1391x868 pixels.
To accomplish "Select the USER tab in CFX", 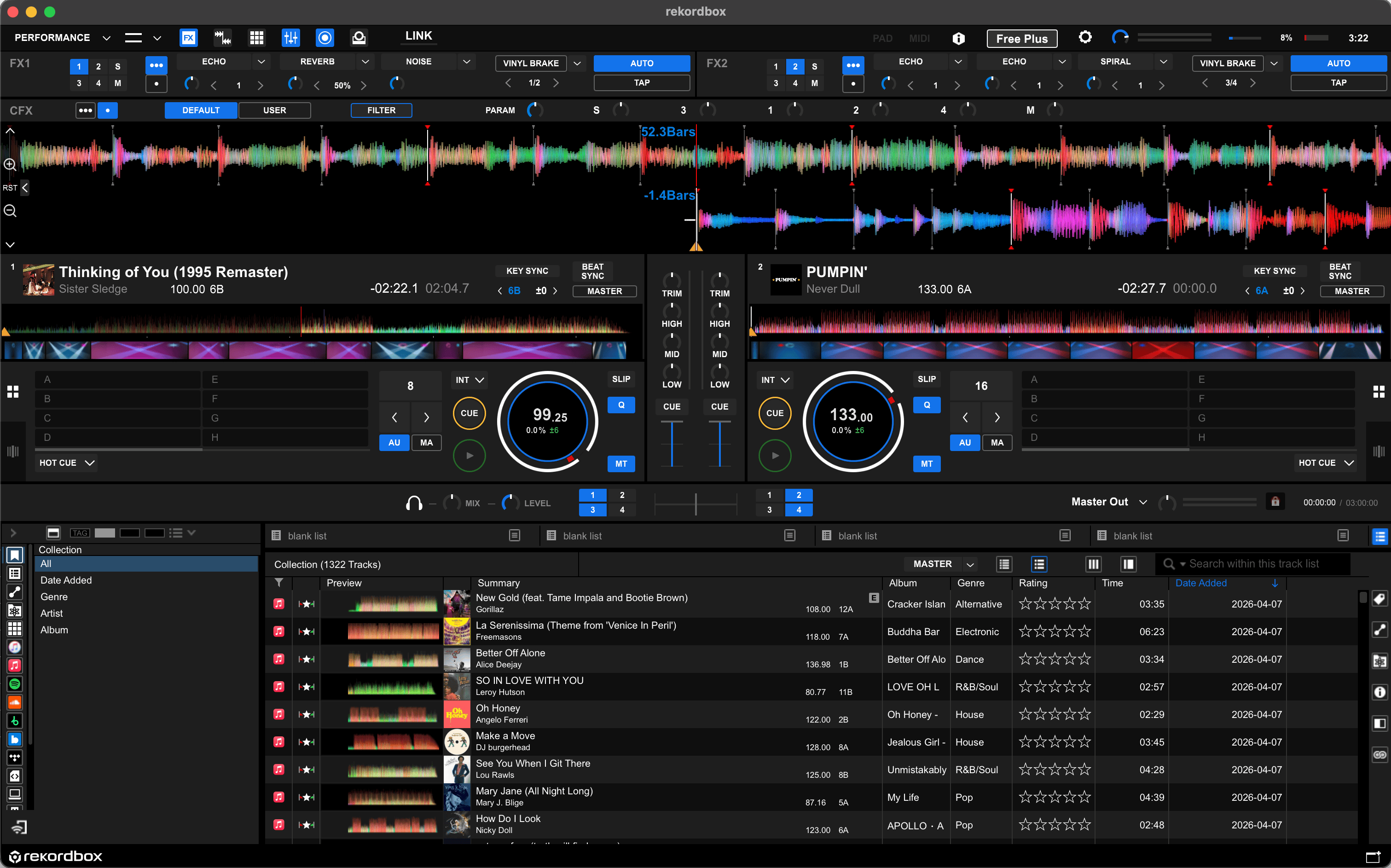I will [274, 110].
